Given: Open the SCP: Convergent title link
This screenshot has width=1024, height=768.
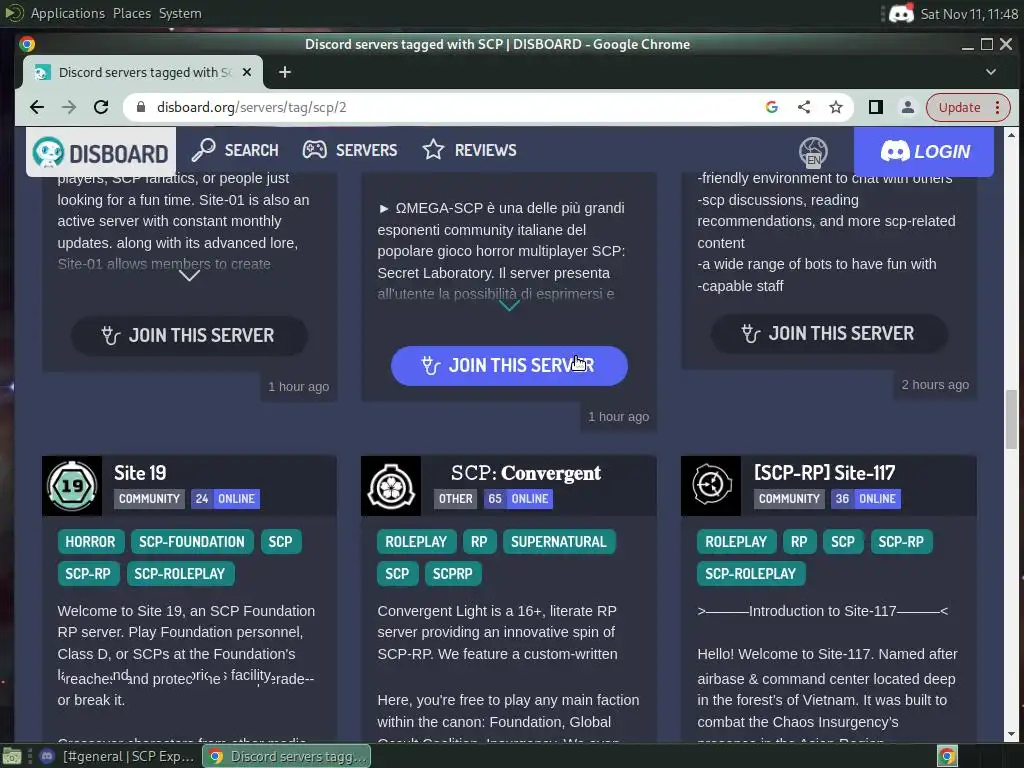Looking at the screenshot, I should click(x=526, y=473).
